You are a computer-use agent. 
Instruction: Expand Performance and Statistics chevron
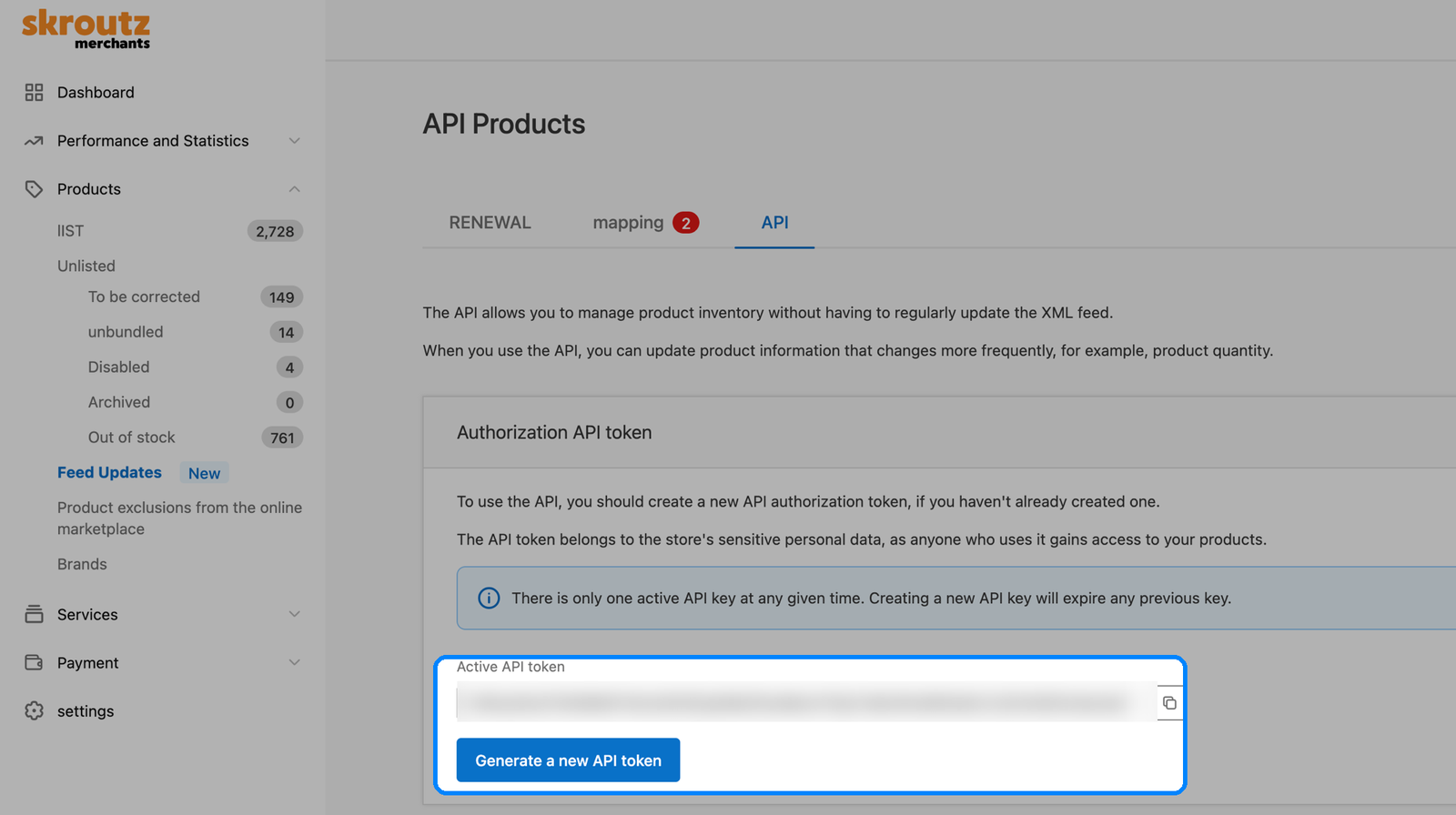pos(294,141)
